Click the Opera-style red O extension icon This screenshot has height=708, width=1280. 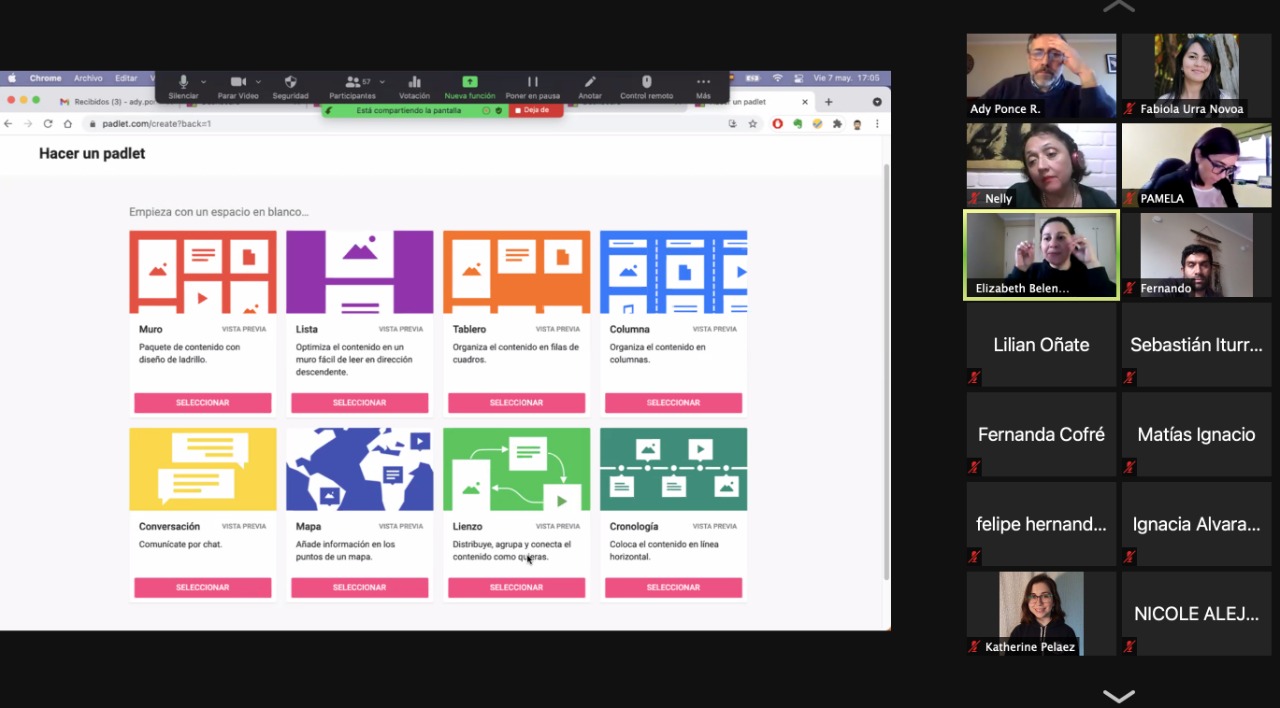tap(778, 124)
